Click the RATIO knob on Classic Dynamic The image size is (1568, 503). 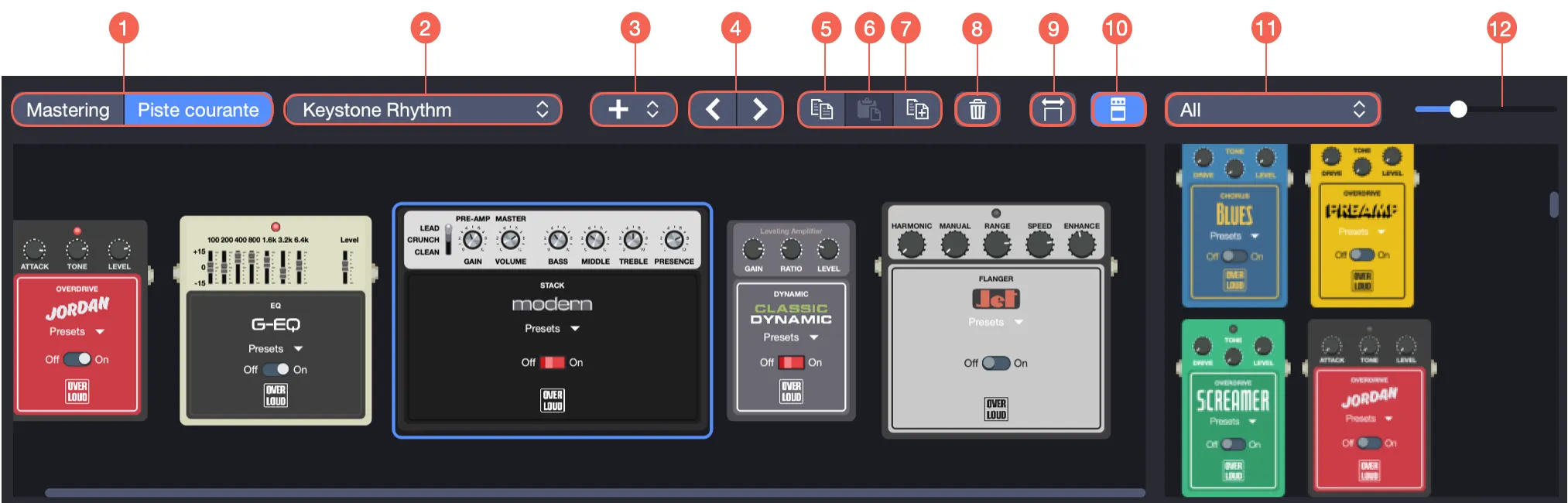pyautogui.click(x=791, y=249)
